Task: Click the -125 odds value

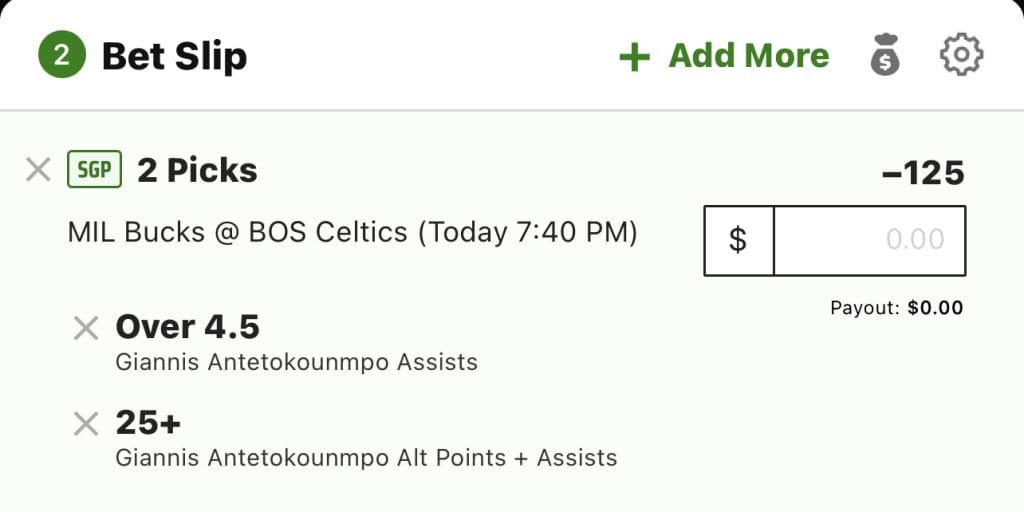Action: tap(923, 173)
